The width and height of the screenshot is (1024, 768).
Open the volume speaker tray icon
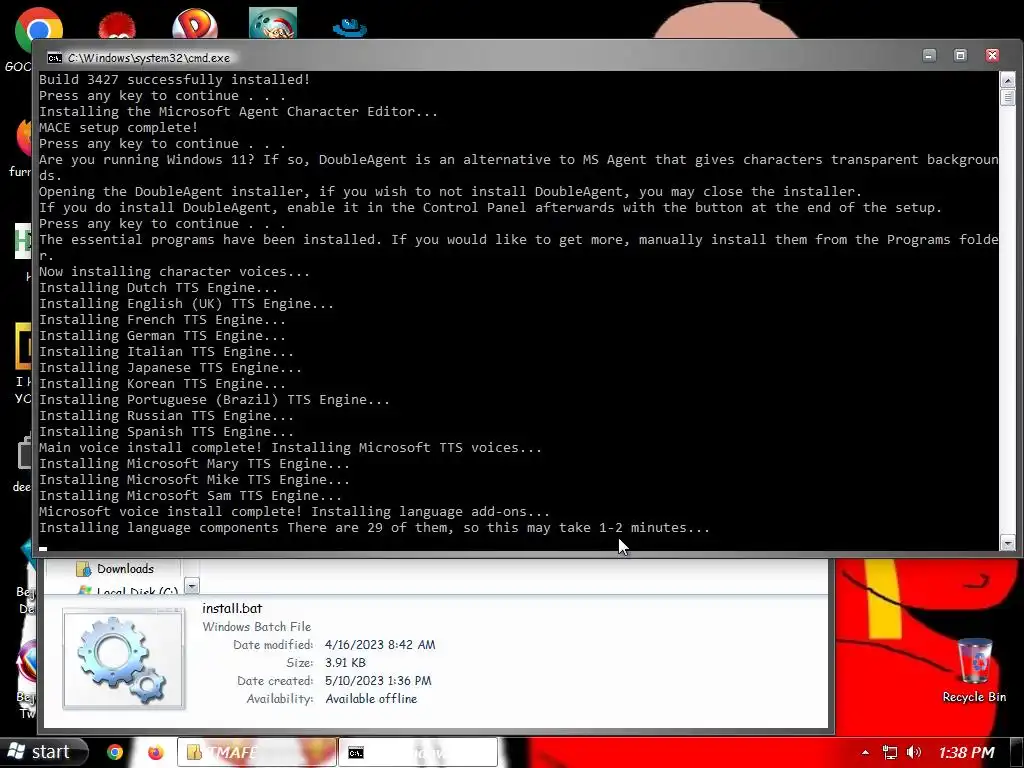(914, 752)
